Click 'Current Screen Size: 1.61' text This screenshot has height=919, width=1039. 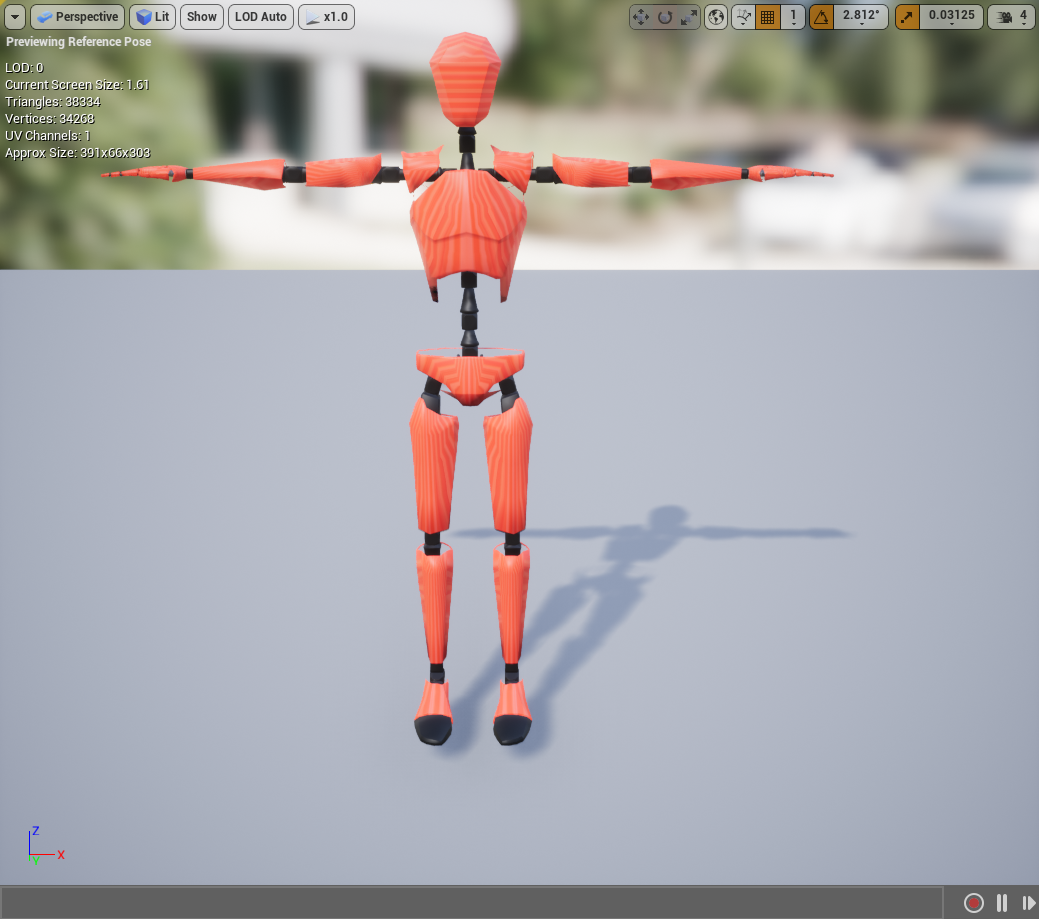point(77,85)
